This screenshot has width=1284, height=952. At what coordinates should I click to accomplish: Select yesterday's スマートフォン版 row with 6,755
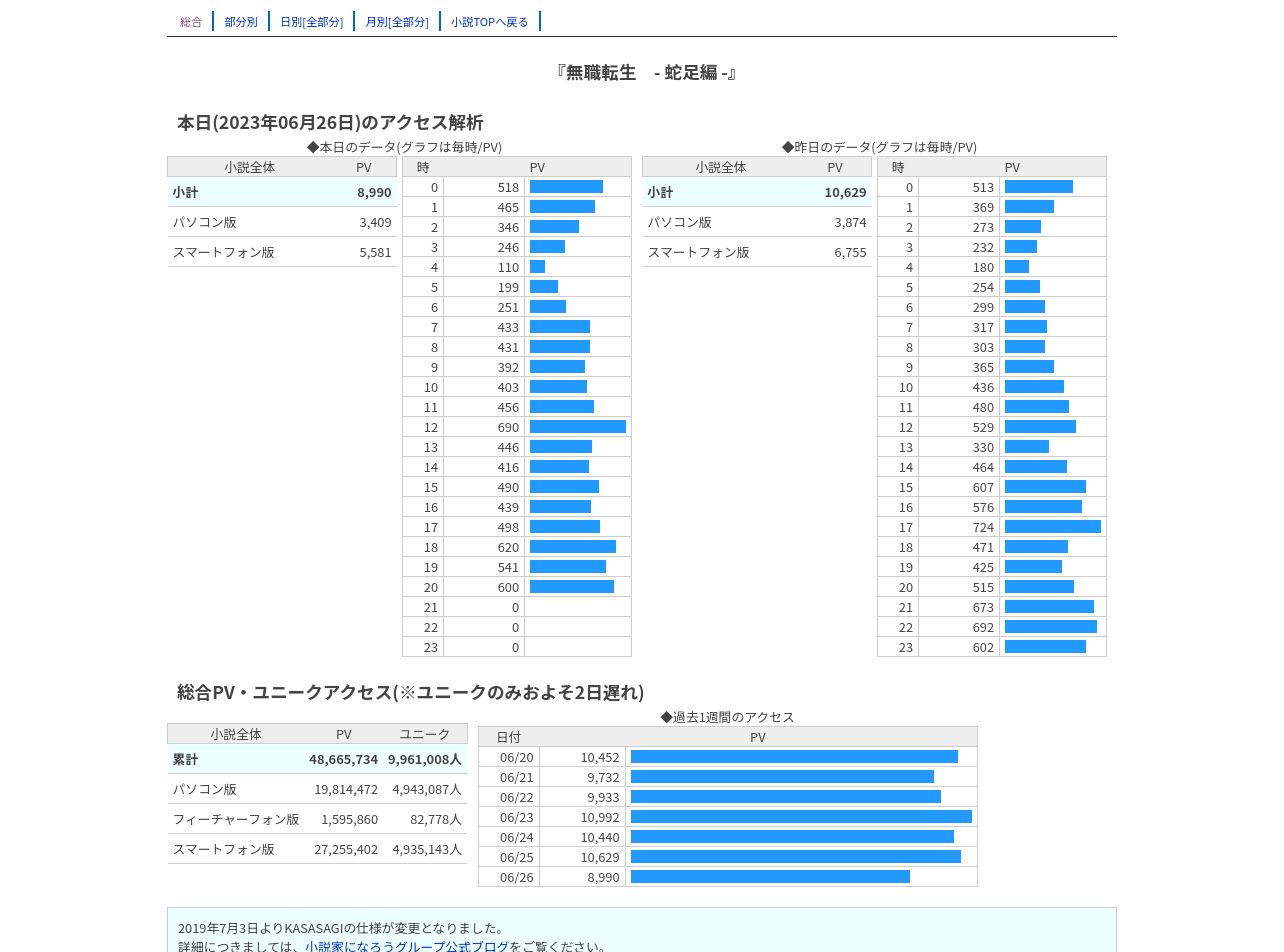tap(757, 252)
